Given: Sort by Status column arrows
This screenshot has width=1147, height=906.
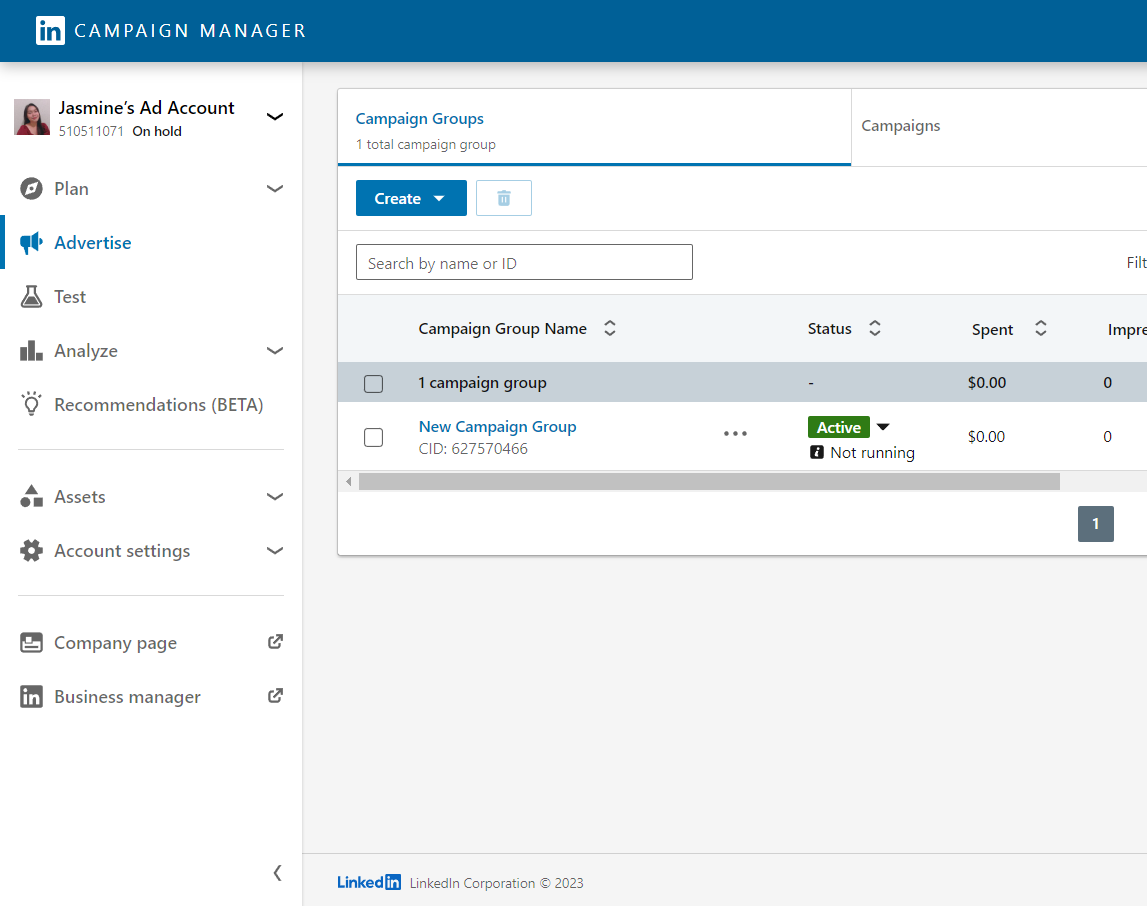Looking at the screenshot, I should tap(874, 328).
